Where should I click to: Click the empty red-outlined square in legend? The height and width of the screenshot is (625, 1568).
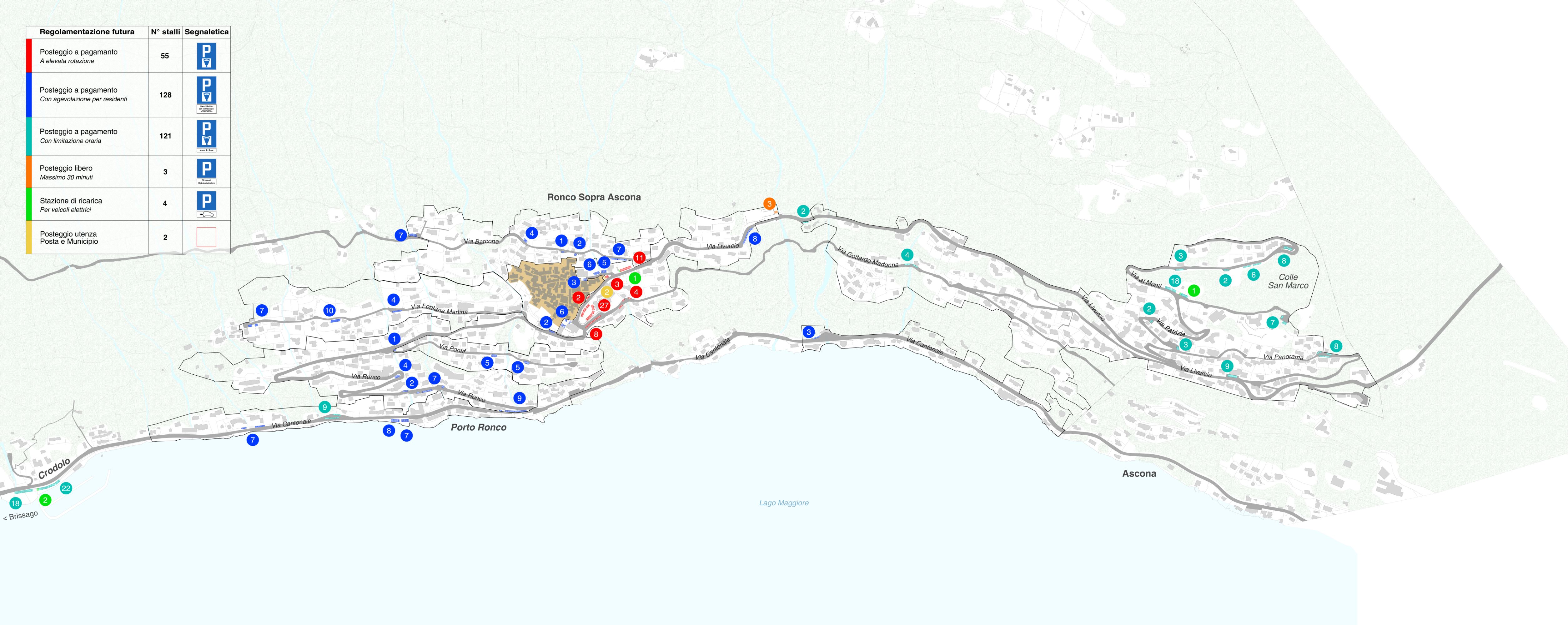pos(206,237)
